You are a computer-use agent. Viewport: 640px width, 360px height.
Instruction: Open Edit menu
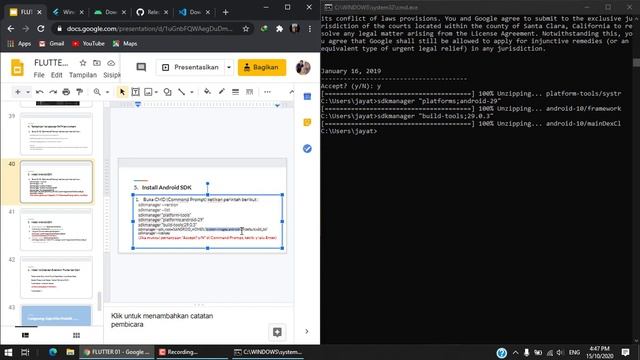tap(57, 75)
